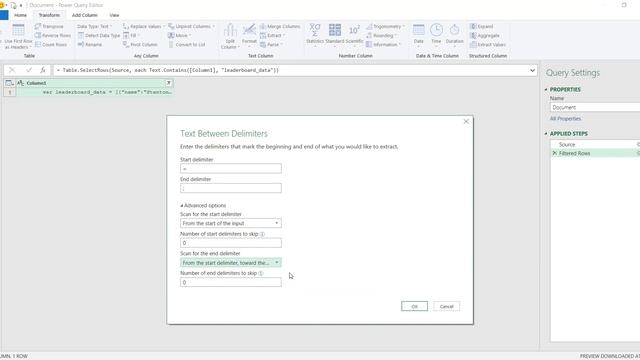Click Count Rows command
Image resolution: width=640 pixels, height=360 pixels.
pos(51,44)
